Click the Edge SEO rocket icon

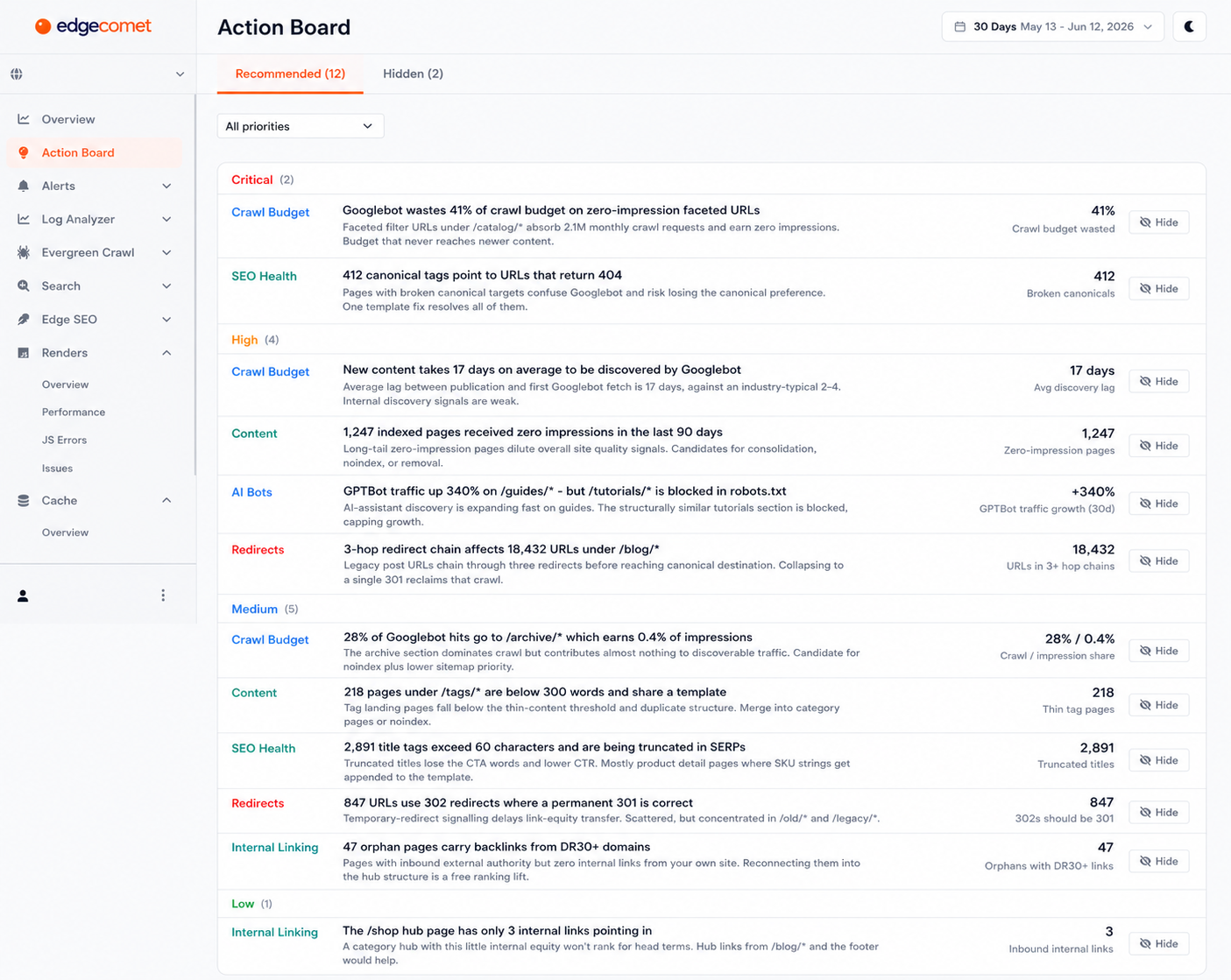[x=24, y=319]
